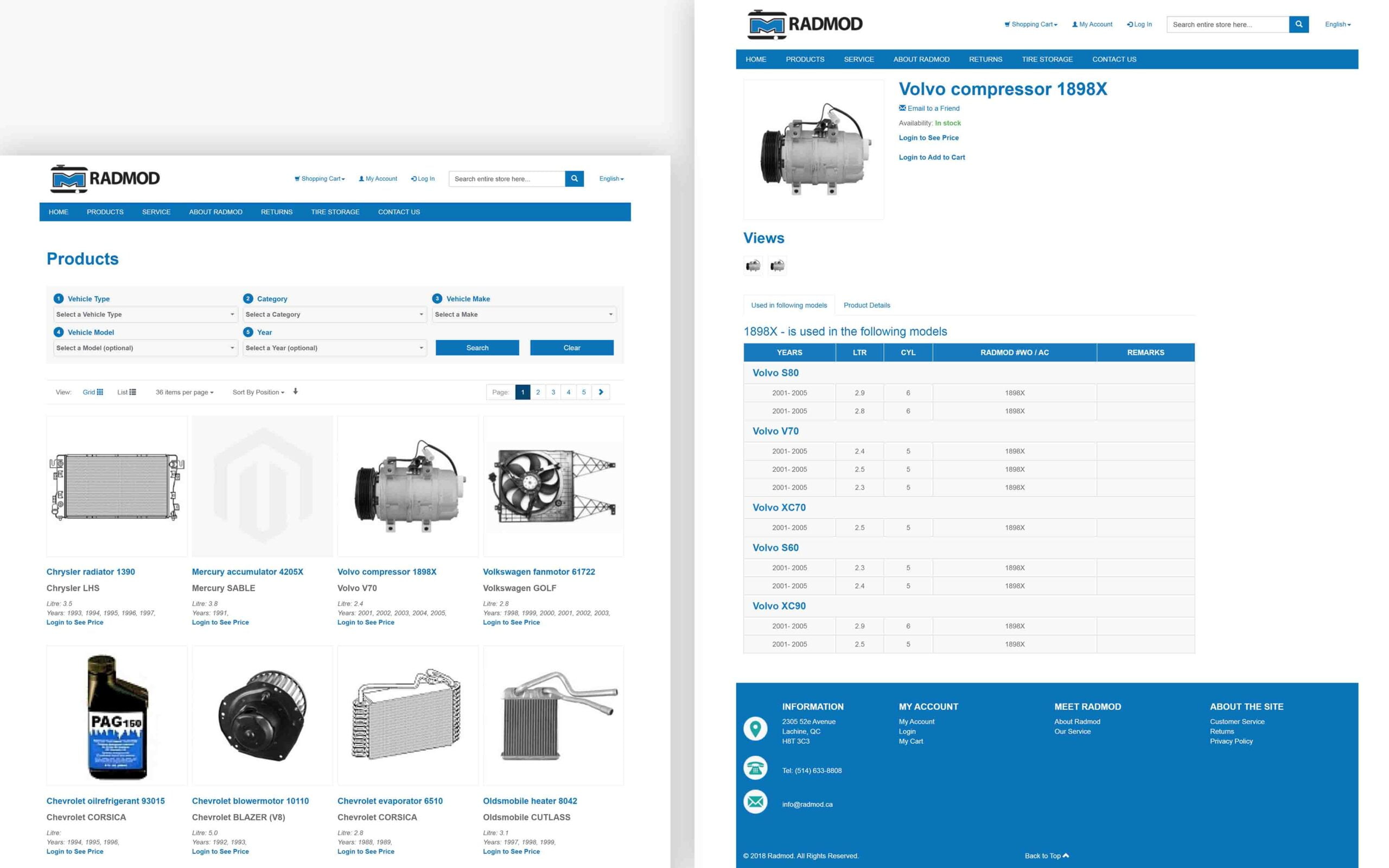Click info@radmod.ca email address
This screenshot has height=868, width=1389.
coord(807,805)
